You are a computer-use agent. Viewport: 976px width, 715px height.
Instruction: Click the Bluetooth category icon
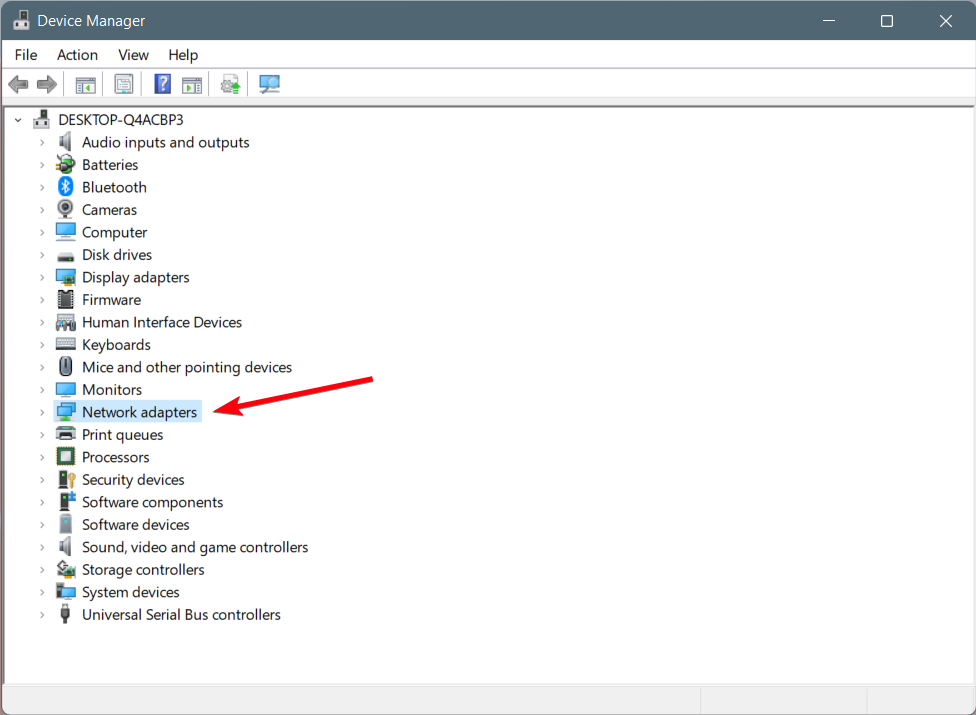point(65,187)
